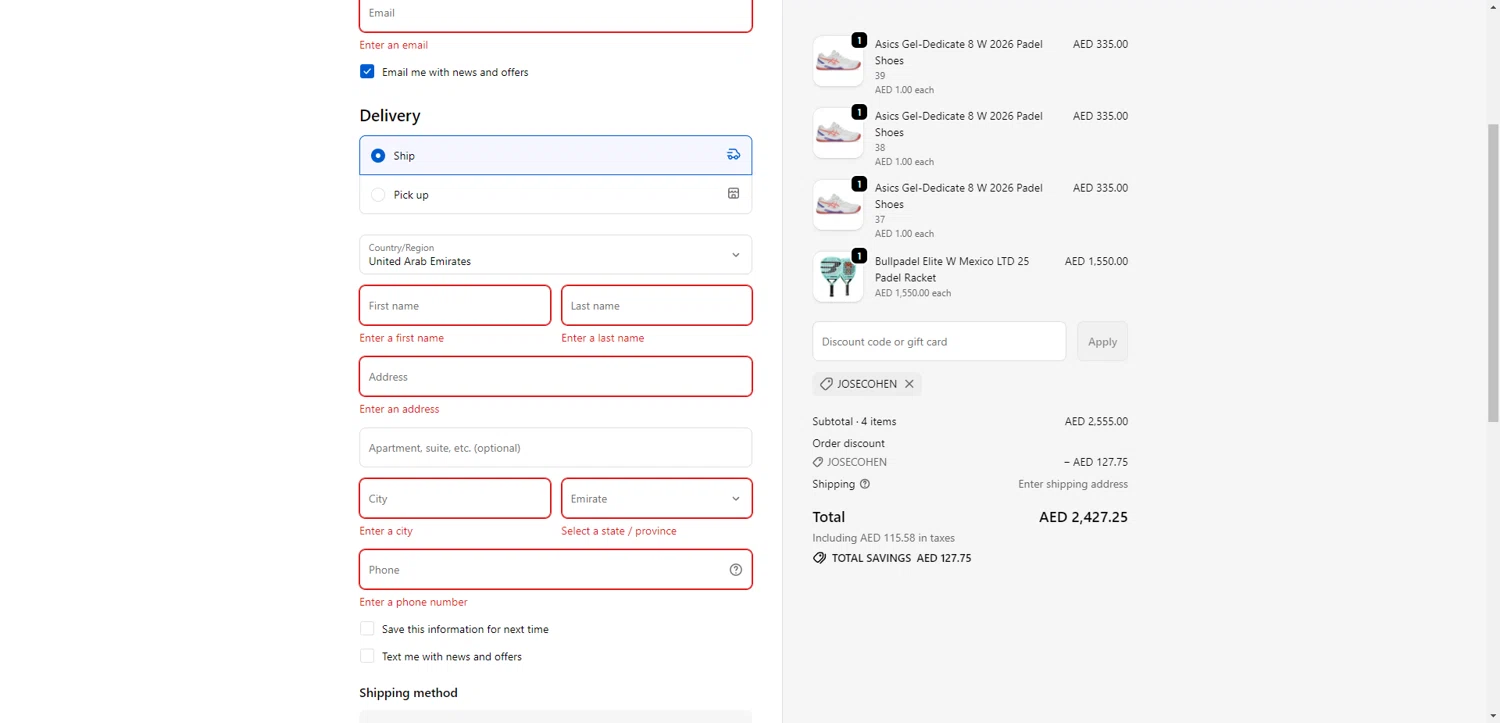The height and width of the screenshot is (723, 1500).
Task: Select the Pick up delivery radio option
Action: [x=378, y=195]
